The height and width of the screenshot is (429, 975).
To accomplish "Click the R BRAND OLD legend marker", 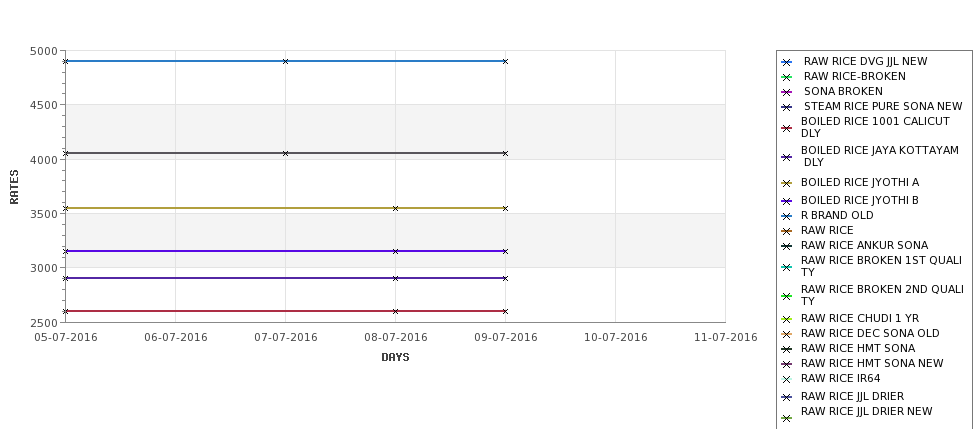I will pos(787,216).
